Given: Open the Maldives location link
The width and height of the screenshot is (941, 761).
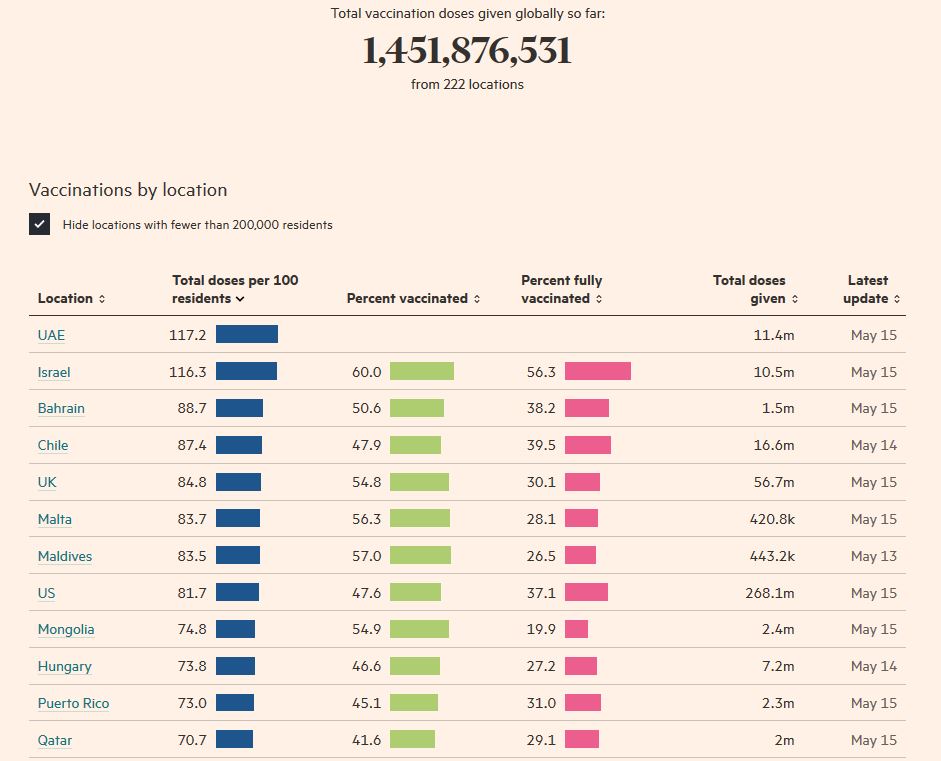Looking at the screenshot, I should click(64, 556).
